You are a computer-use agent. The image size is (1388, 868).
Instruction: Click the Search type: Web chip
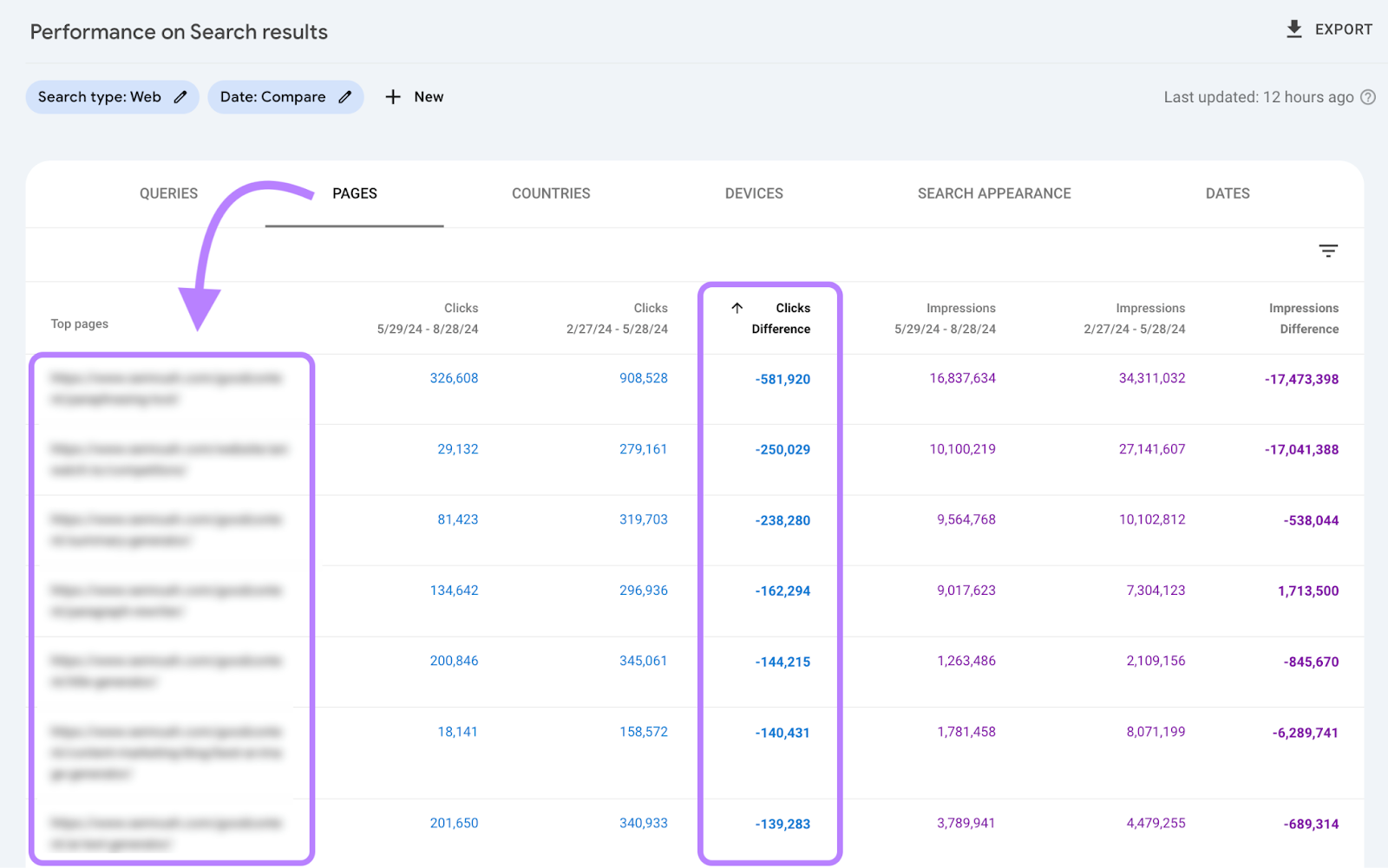click(x=113, y=97)
